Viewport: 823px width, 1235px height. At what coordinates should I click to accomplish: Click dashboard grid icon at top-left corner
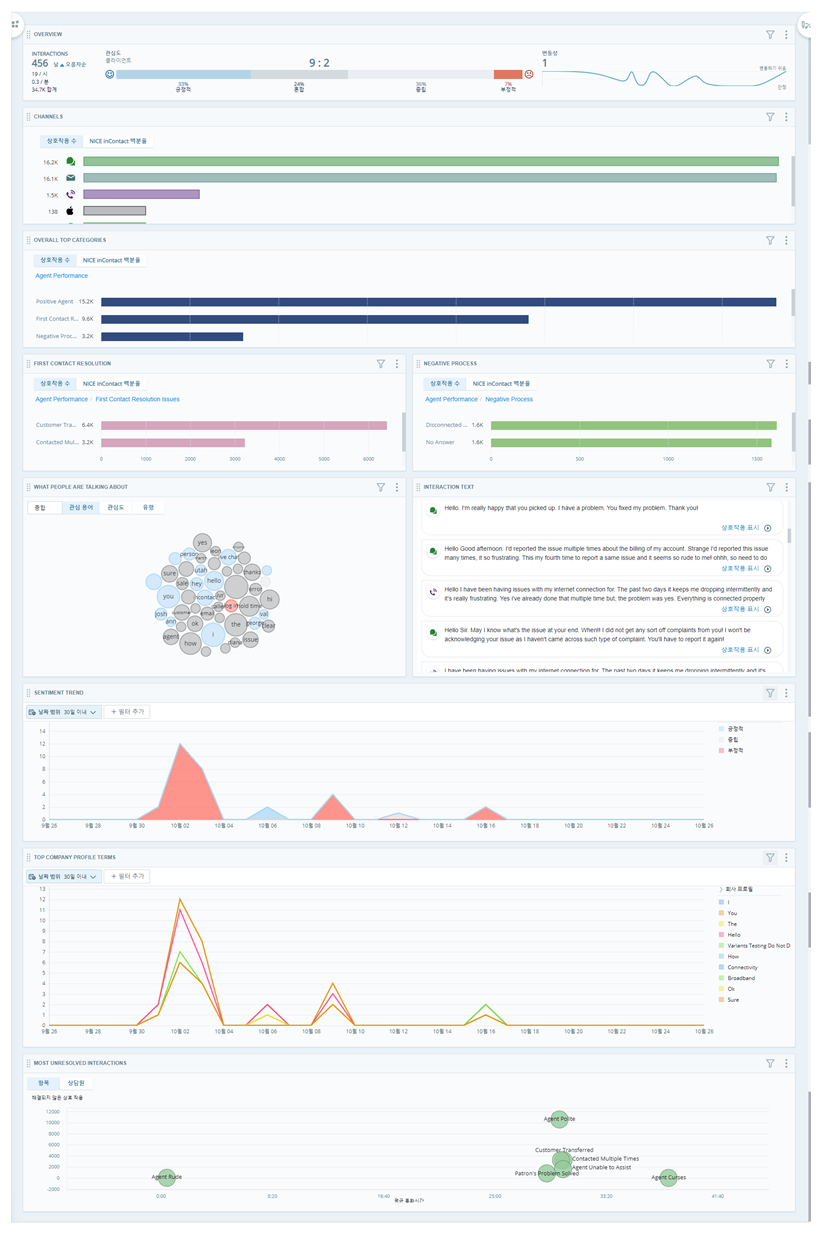(15, 24)
